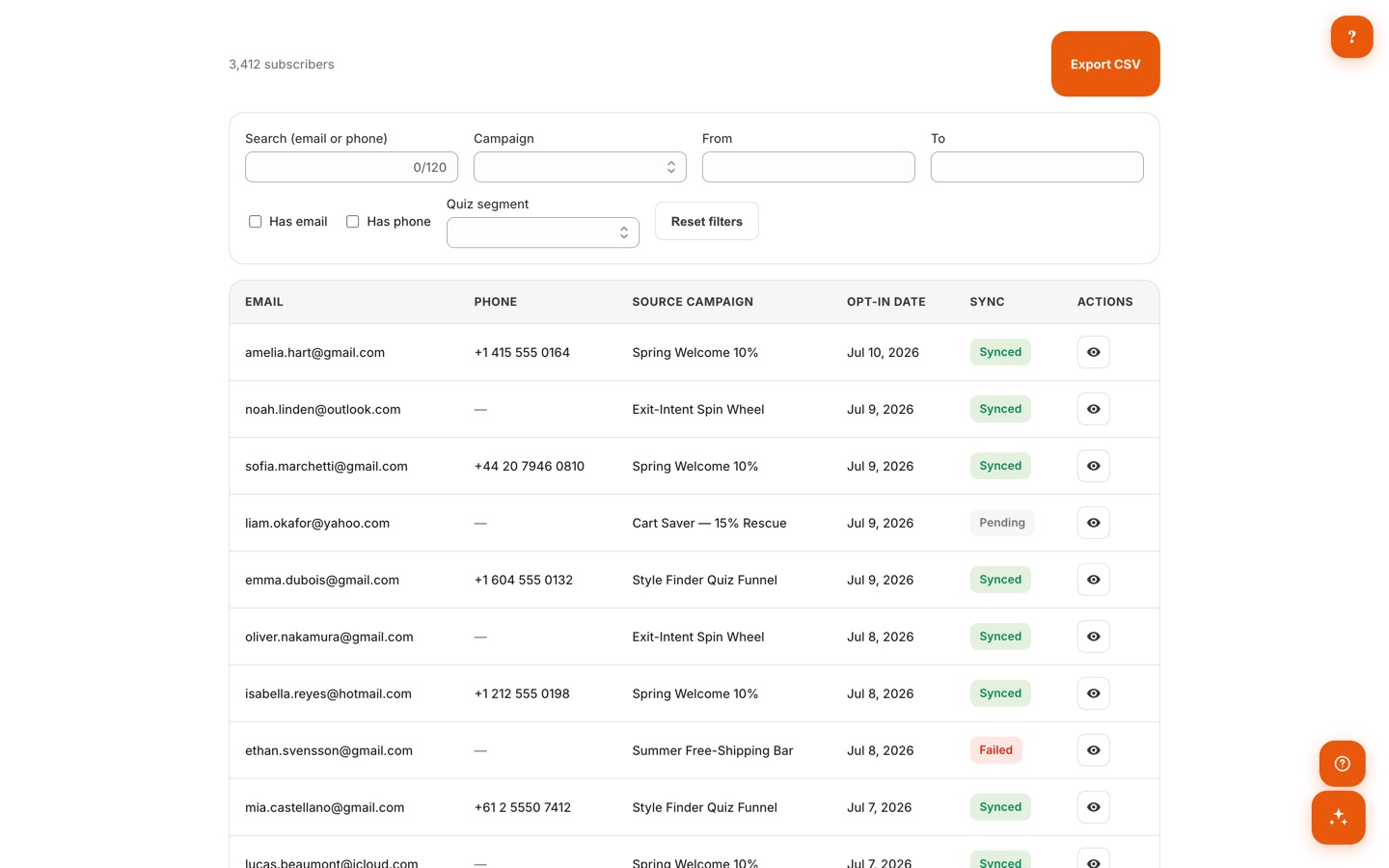Click the circled question mark support button

point(1342,764)
